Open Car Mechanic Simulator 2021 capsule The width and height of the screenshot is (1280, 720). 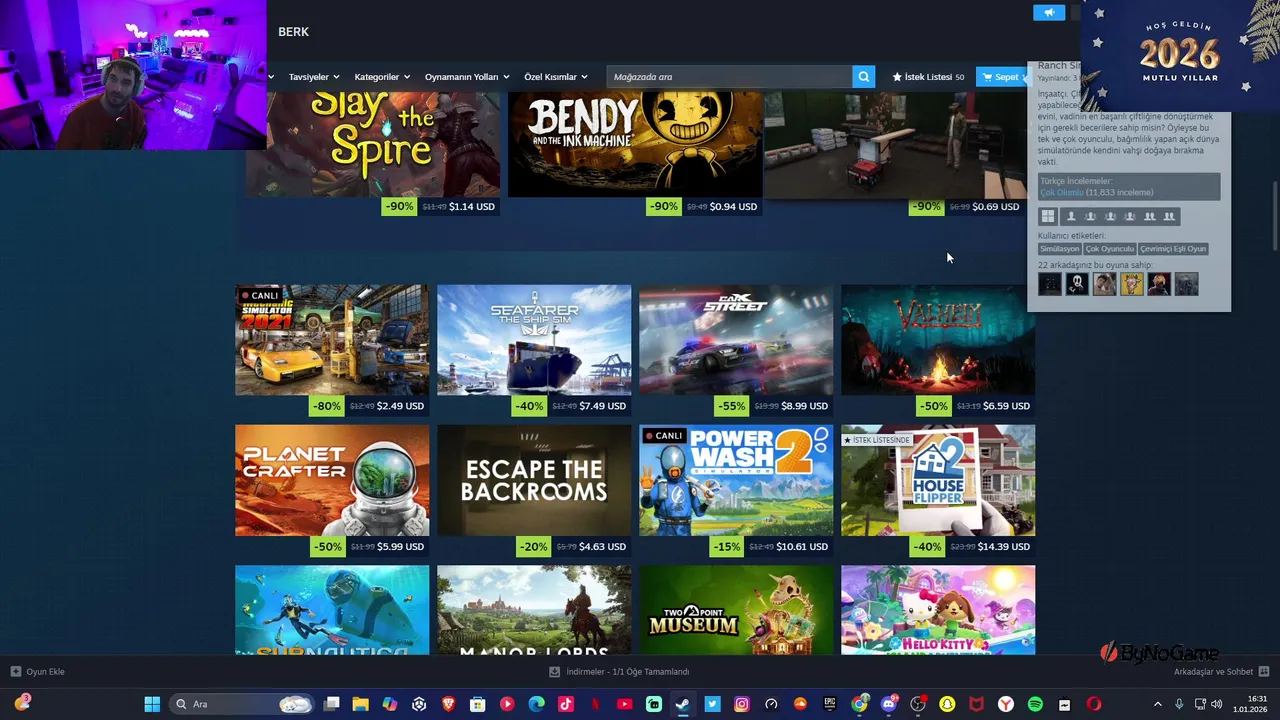(x=332, y=340)
